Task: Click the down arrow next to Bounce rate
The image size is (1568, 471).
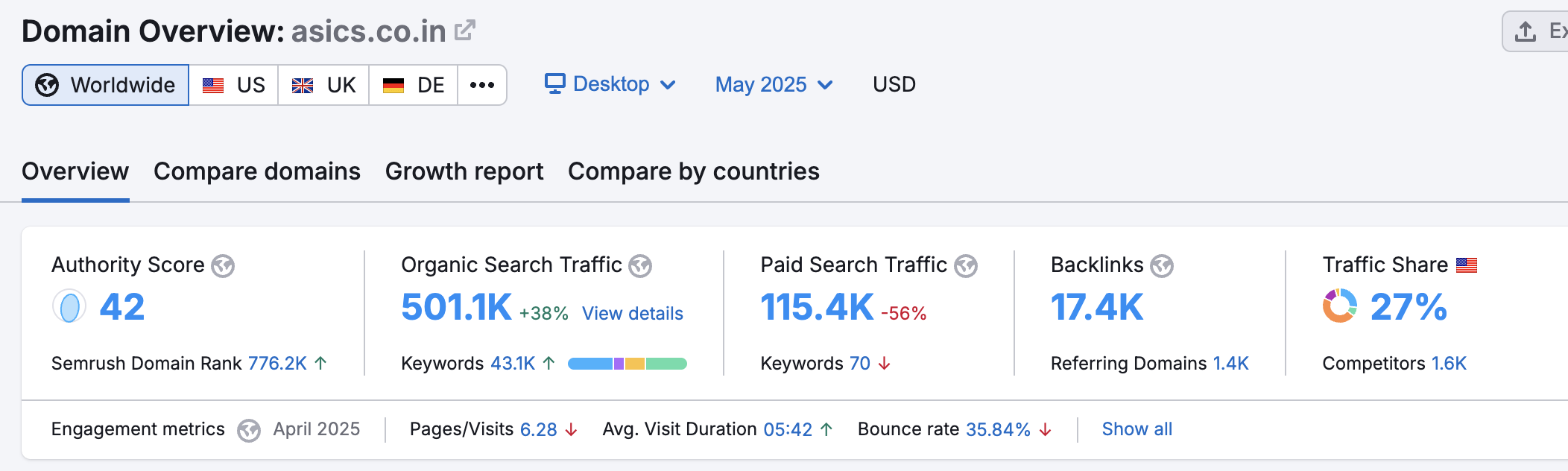Action: pyautogui.click(x=1046, y=430)
